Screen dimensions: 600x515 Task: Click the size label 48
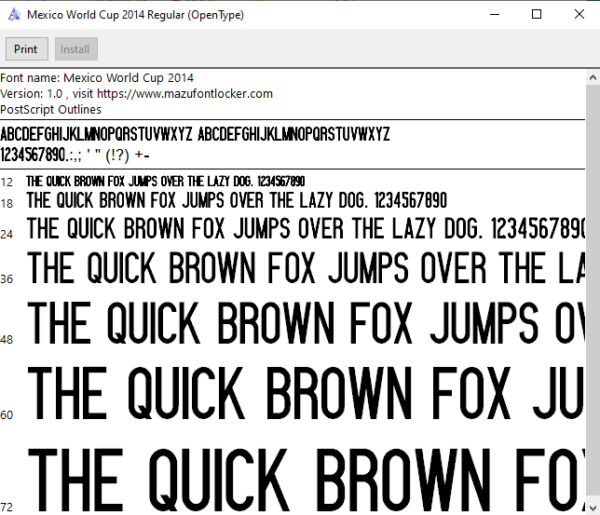coord(7,339)
